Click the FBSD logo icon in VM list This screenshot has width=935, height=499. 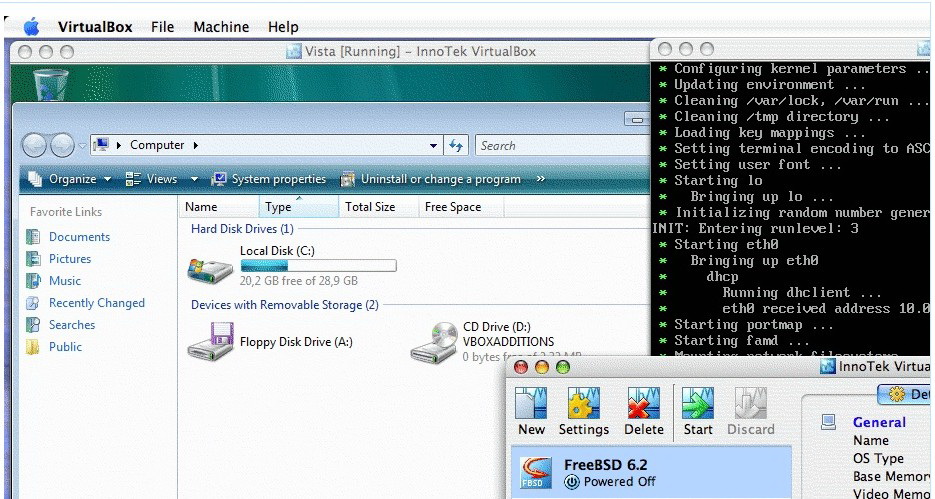[x=535, y=473]
